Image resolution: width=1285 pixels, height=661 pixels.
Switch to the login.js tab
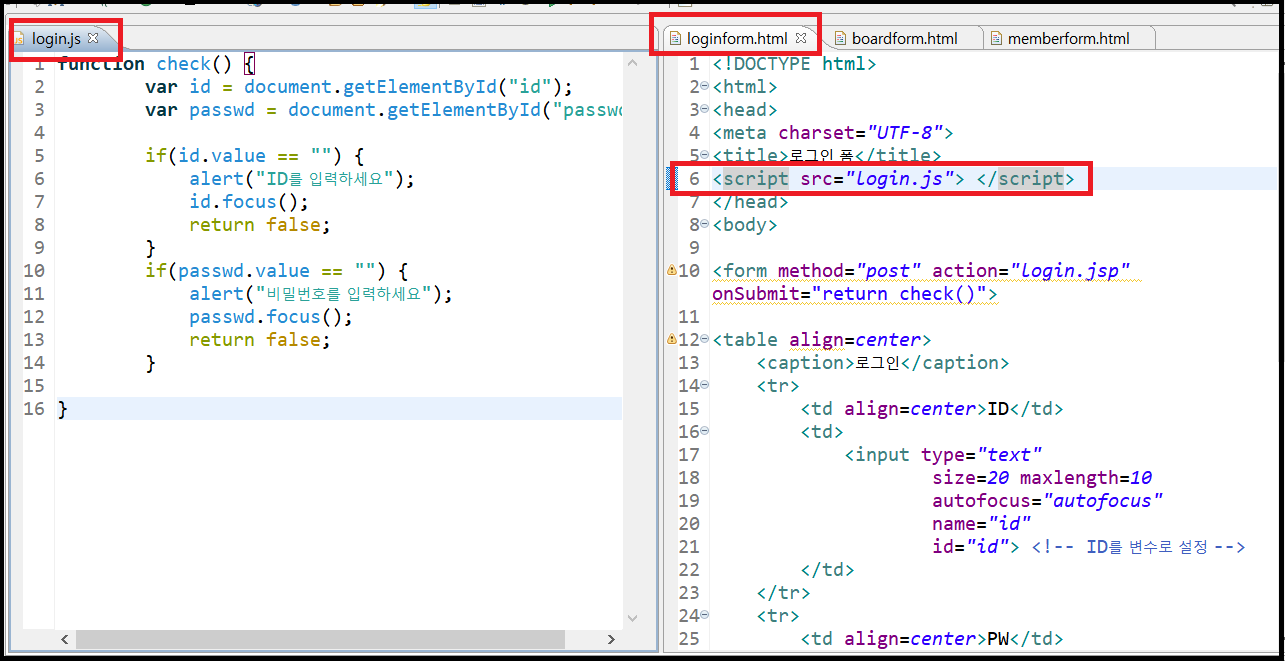[x=56, y=39]
